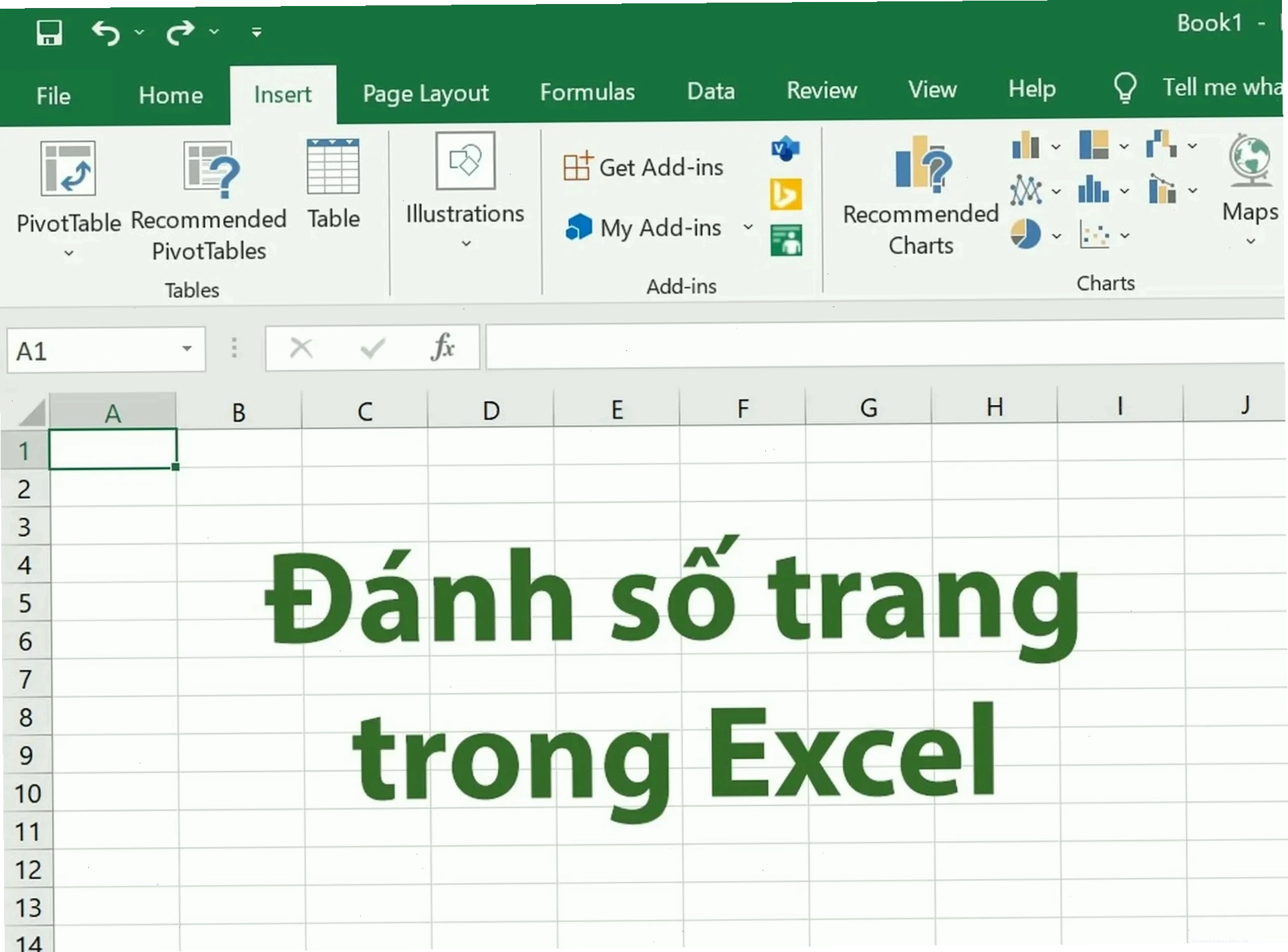Screen dimensions: 1288x952
Task: Expand Hierarchy chart dropdown arrow
Action: (1124, 146)
